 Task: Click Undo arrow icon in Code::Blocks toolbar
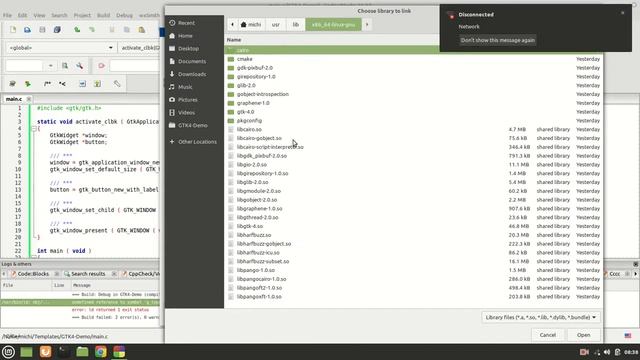click(x=77, y=30)
